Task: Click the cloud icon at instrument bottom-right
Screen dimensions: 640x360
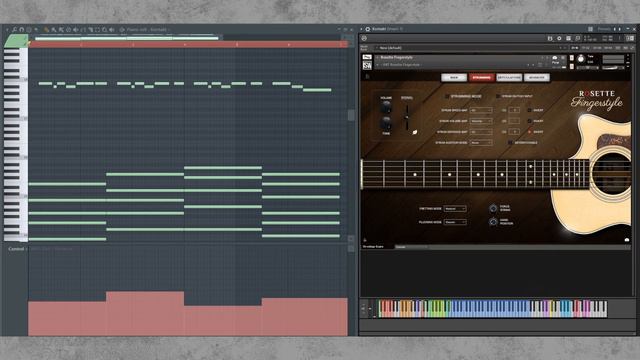Action: 627,240
